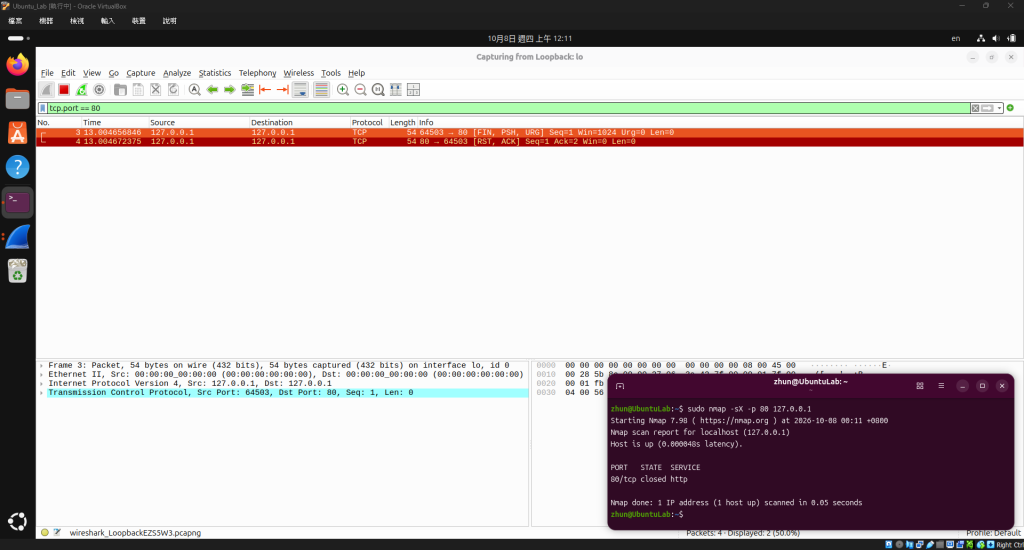Add a display filter button with plus

(x=1010, y=108)
